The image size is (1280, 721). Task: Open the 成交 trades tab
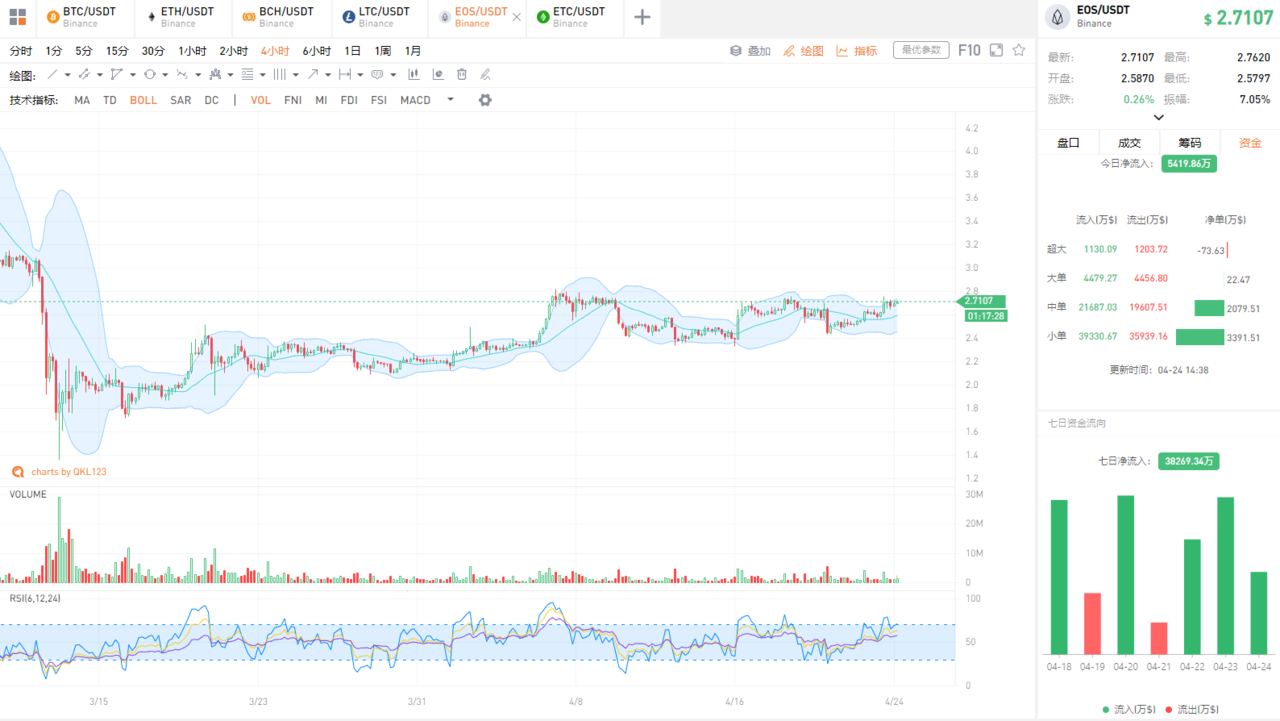[1129, 143]
